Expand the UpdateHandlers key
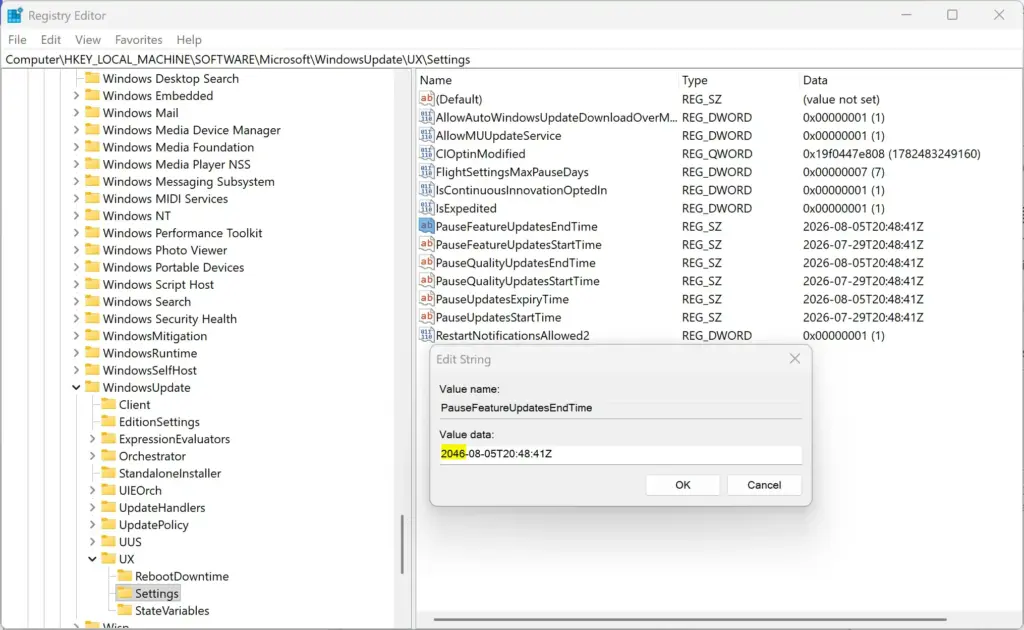The height and width of the screenshot is (630, 1024). pos(92,507)
